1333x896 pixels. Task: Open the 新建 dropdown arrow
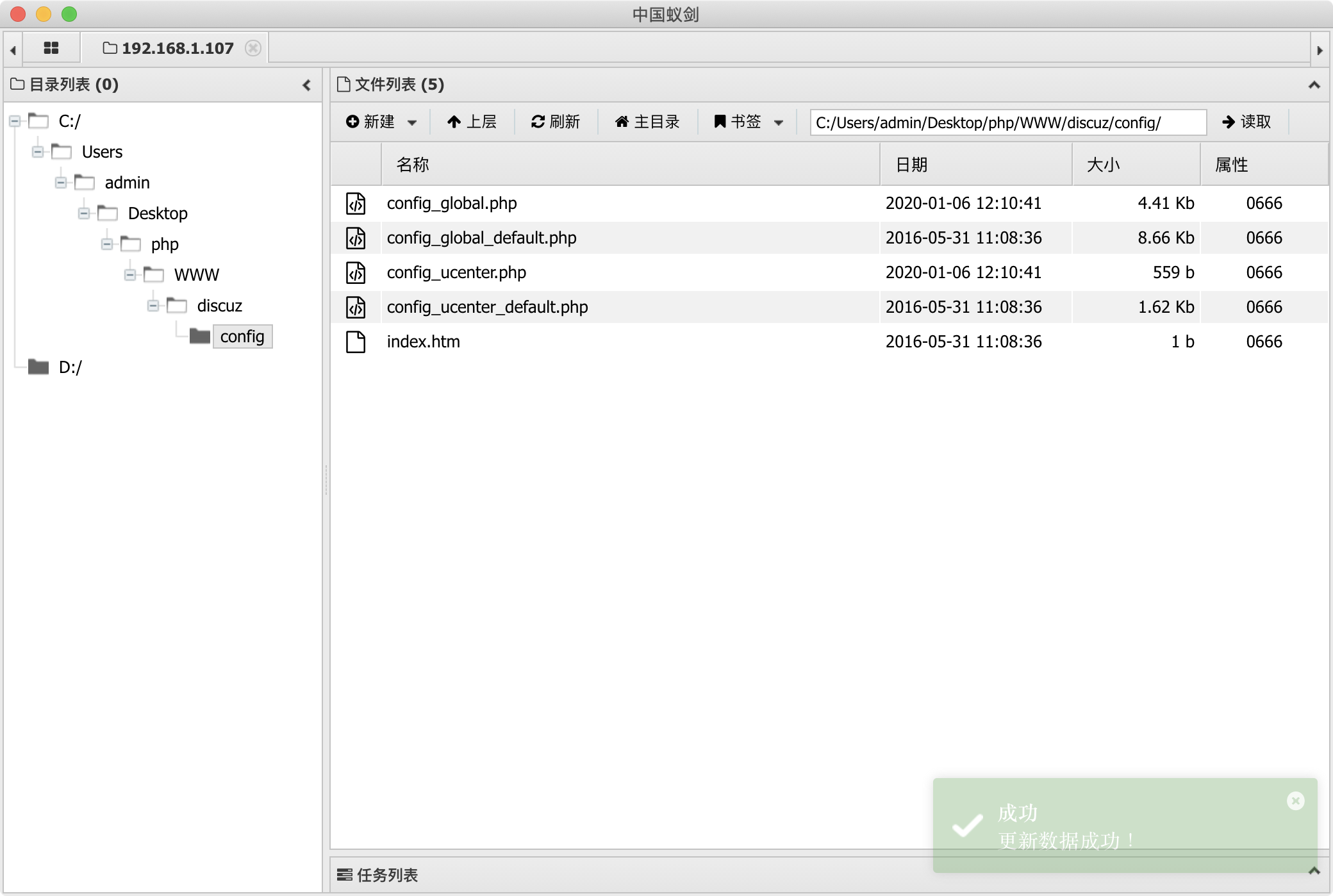[412, 122]
